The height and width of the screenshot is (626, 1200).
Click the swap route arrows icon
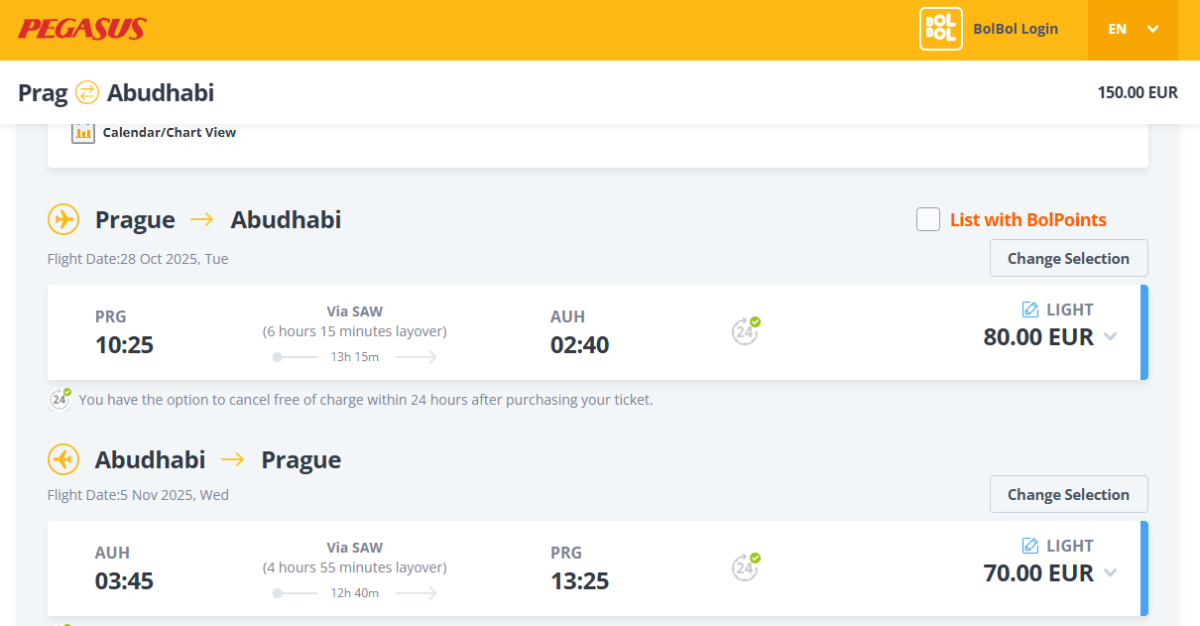(88, 93)
